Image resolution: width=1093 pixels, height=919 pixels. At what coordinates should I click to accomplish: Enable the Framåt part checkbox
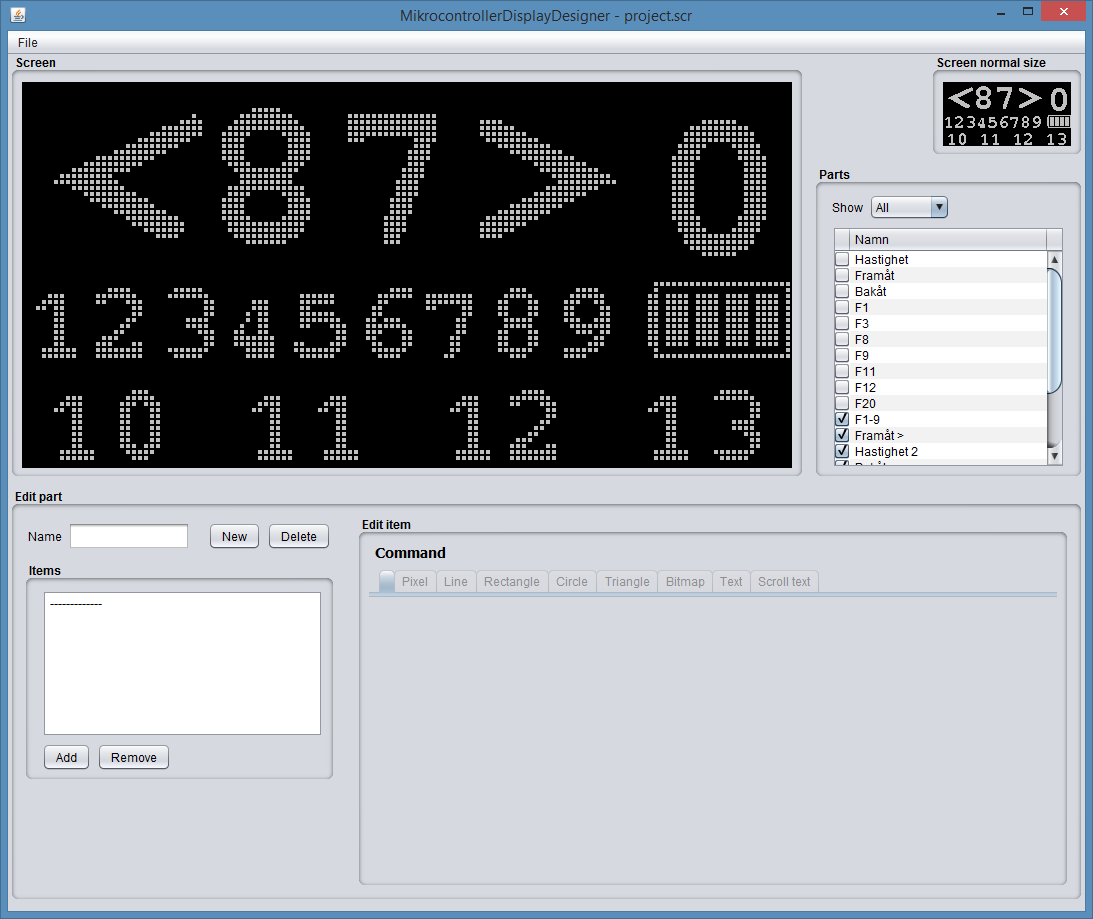pos(842,275)
